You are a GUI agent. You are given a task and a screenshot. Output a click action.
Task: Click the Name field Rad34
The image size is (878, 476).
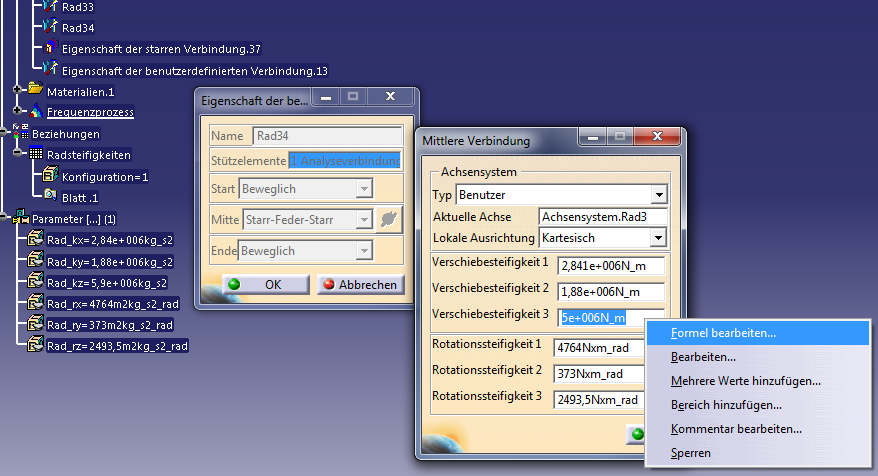pos(328,136)
